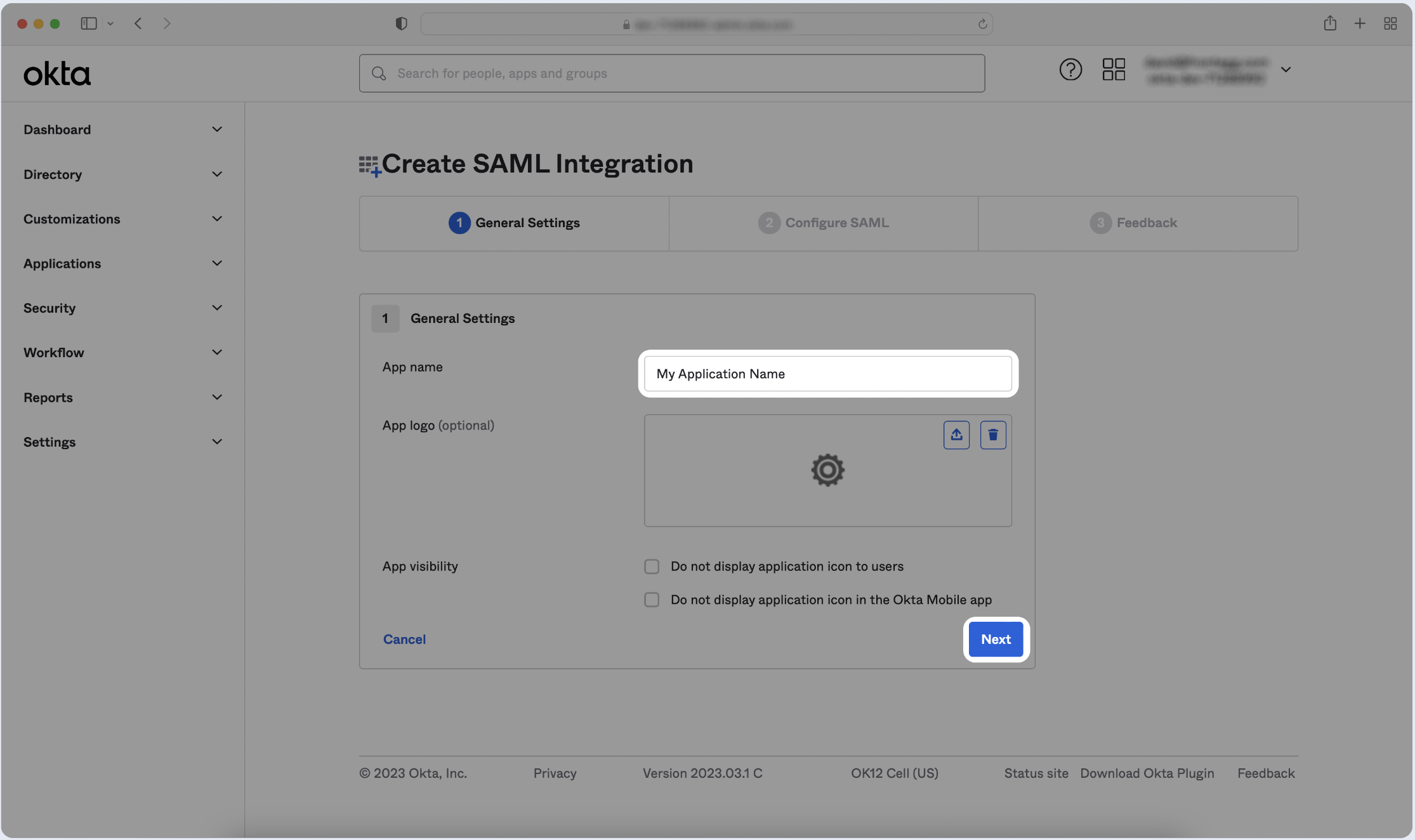Click the browser back arrow
The width and height of the screenshot is (1415, 840).
(138, 24)
